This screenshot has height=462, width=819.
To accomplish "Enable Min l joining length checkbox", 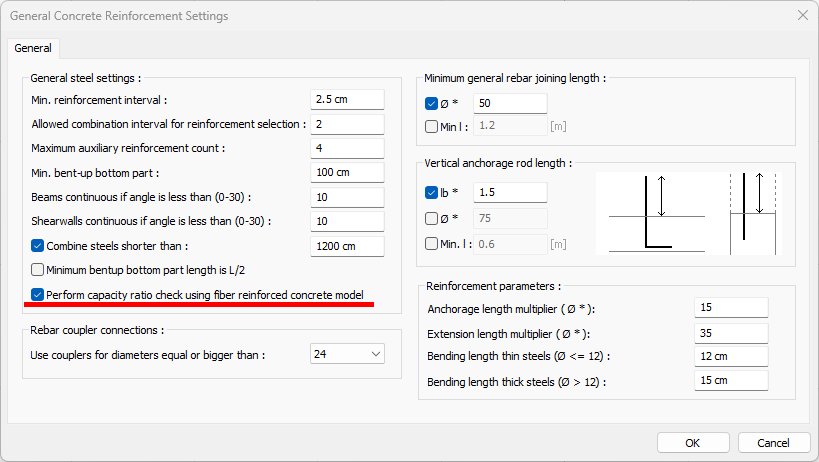I will (431, 126).
